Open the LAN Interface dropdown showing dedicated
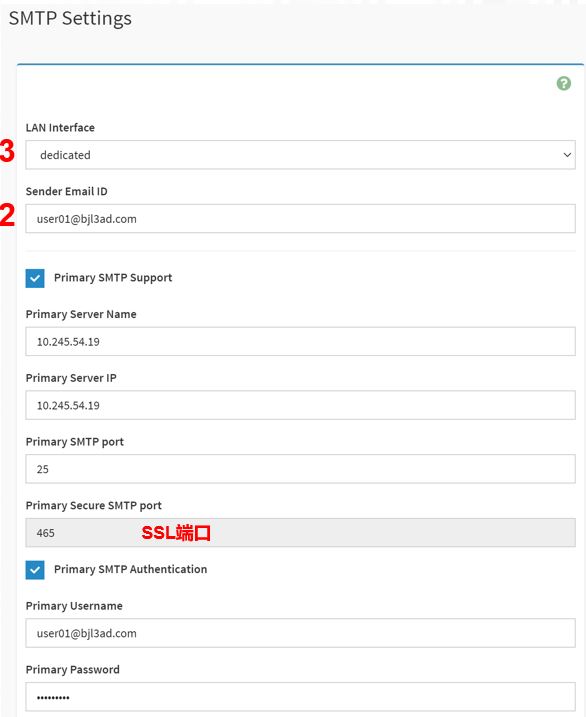Viewport: 586px width, 717px height. [300, 155]
